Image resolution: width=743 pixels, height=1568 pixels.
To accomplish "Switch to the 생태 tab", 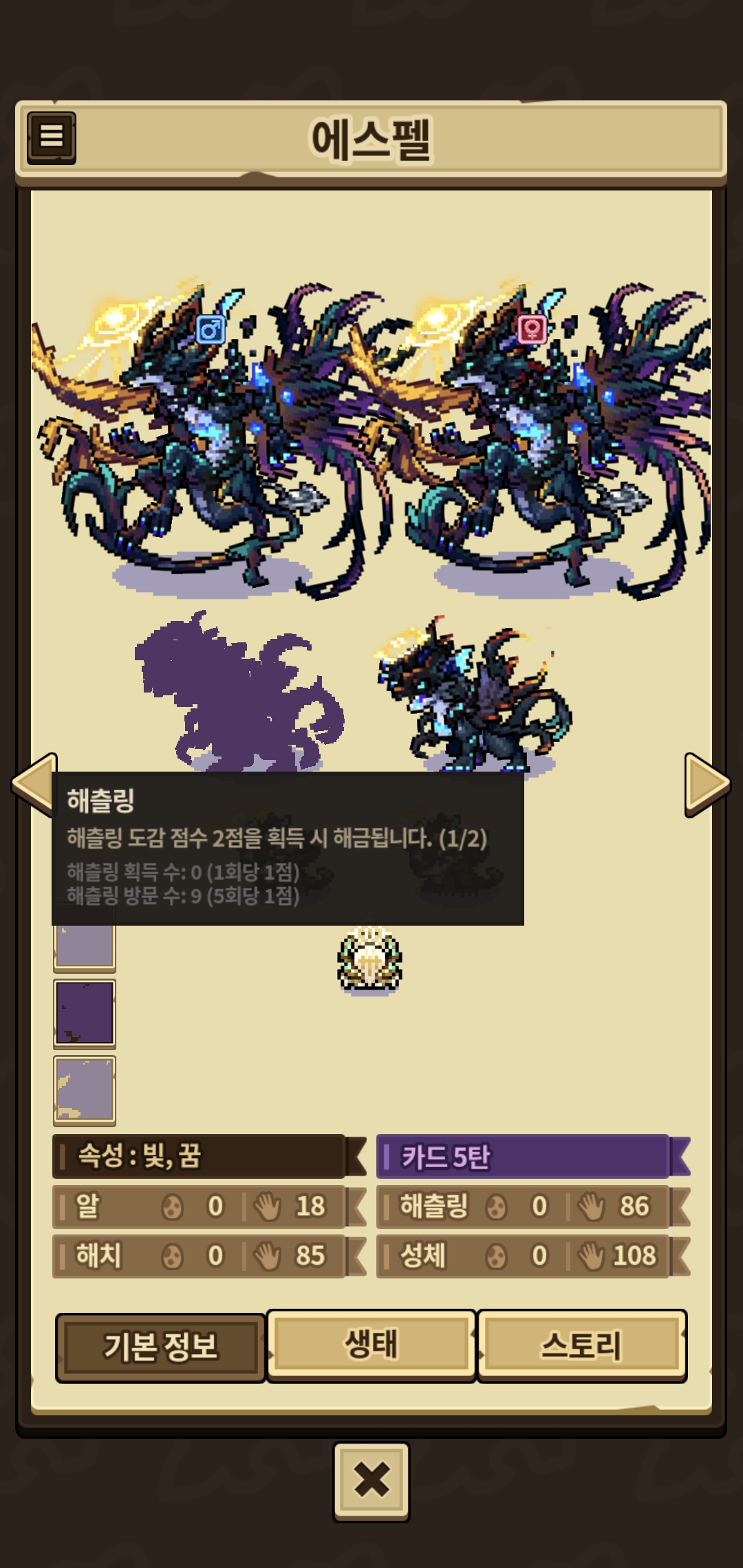I will click(x=371, y=1344).
